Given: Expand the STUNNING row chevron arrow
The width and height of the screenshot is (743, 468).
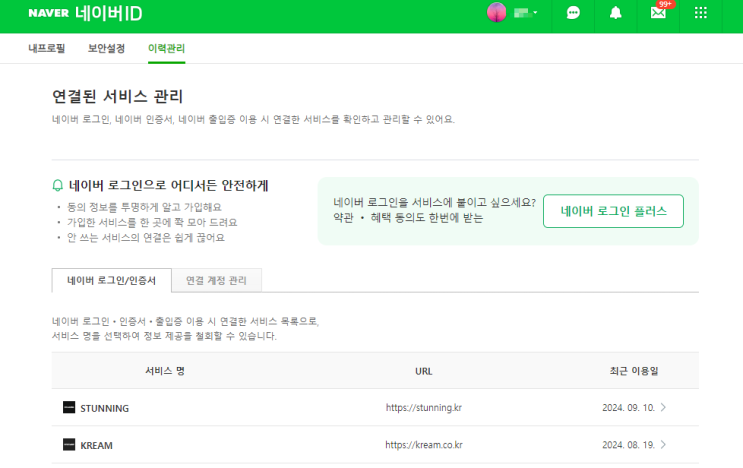Looking at the screenshot, I should [x=663, y=407].
